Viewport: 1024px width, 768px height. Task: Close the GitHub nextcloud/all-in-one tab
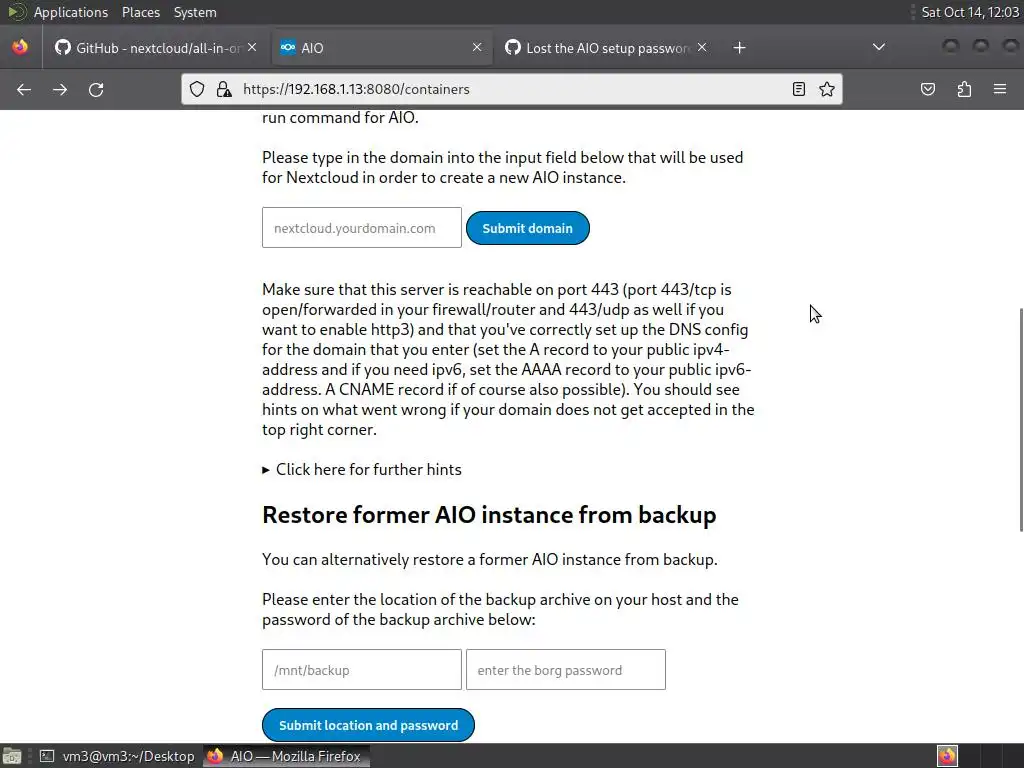[x=252, y=47]
